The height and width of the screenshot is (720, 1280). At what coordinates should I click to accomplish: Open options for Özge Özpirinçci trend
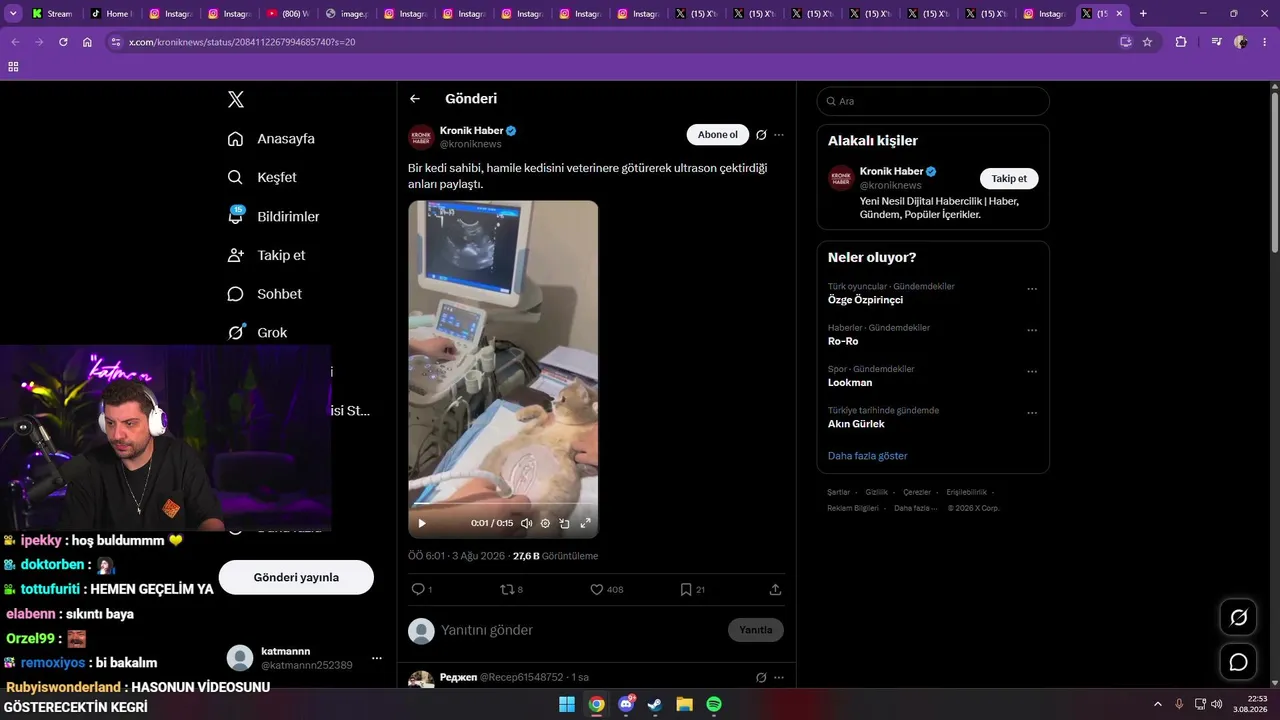pyautogui.click(x=1032, y=289)
